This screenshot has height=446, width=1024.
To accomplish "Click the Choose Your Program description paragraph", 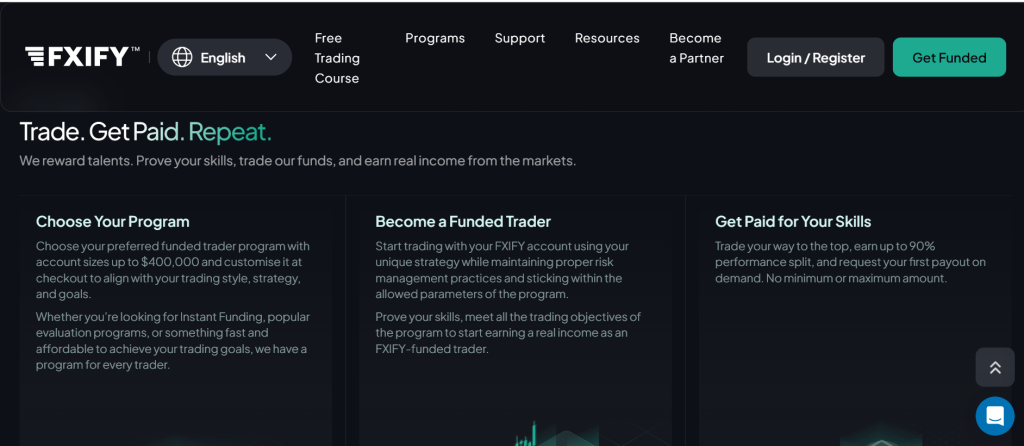I will point(173,270).
